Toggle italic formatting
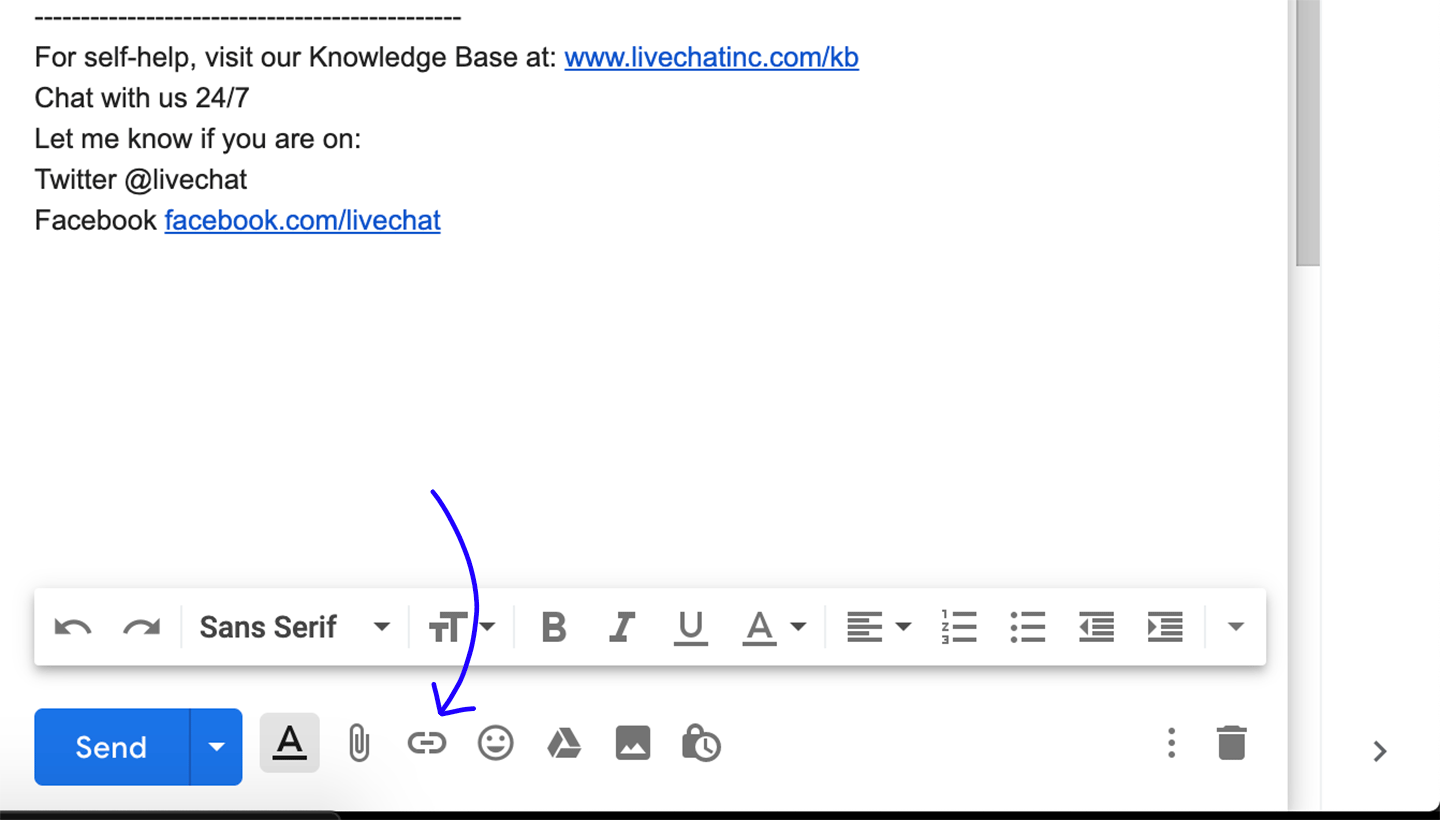Viewport: 1440px width, 820px height. [622, 628]
